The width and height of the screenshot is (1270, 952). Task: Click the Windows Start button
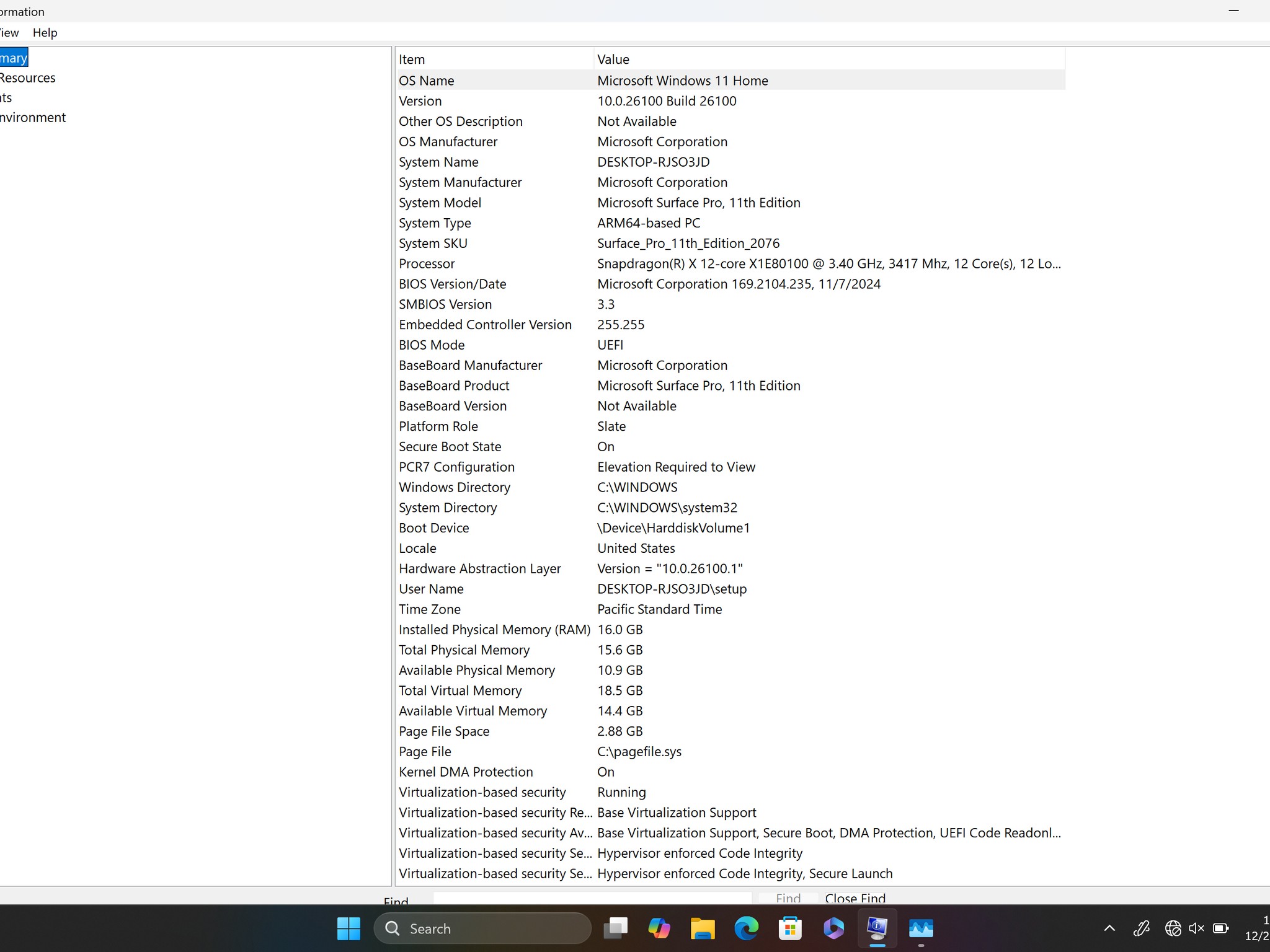(x=349, y=928)
